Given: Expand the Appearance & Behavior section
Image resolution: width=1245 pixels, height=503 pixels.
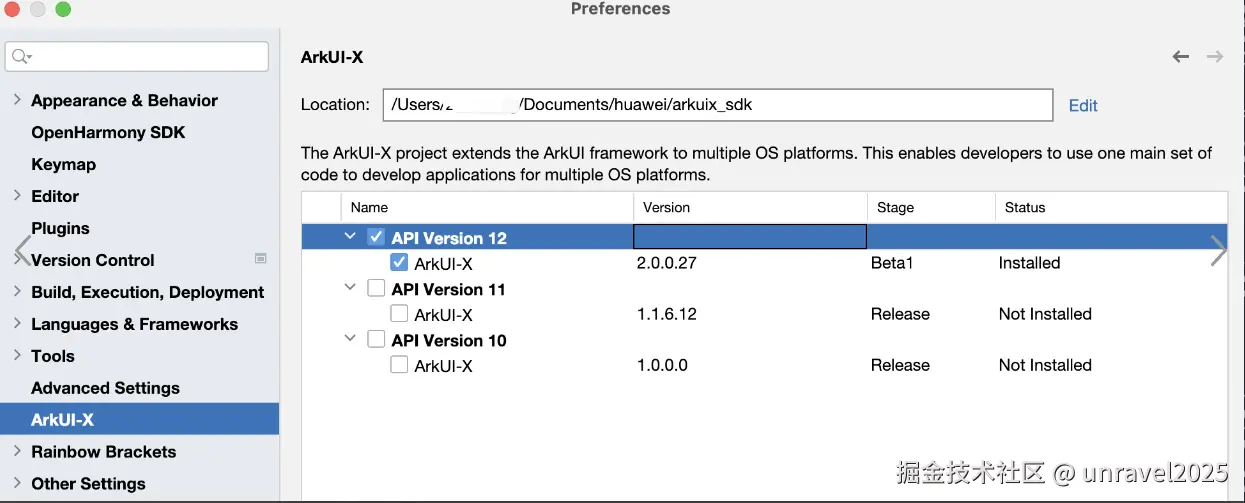Looking at the screenshot, I should point(17,100).
